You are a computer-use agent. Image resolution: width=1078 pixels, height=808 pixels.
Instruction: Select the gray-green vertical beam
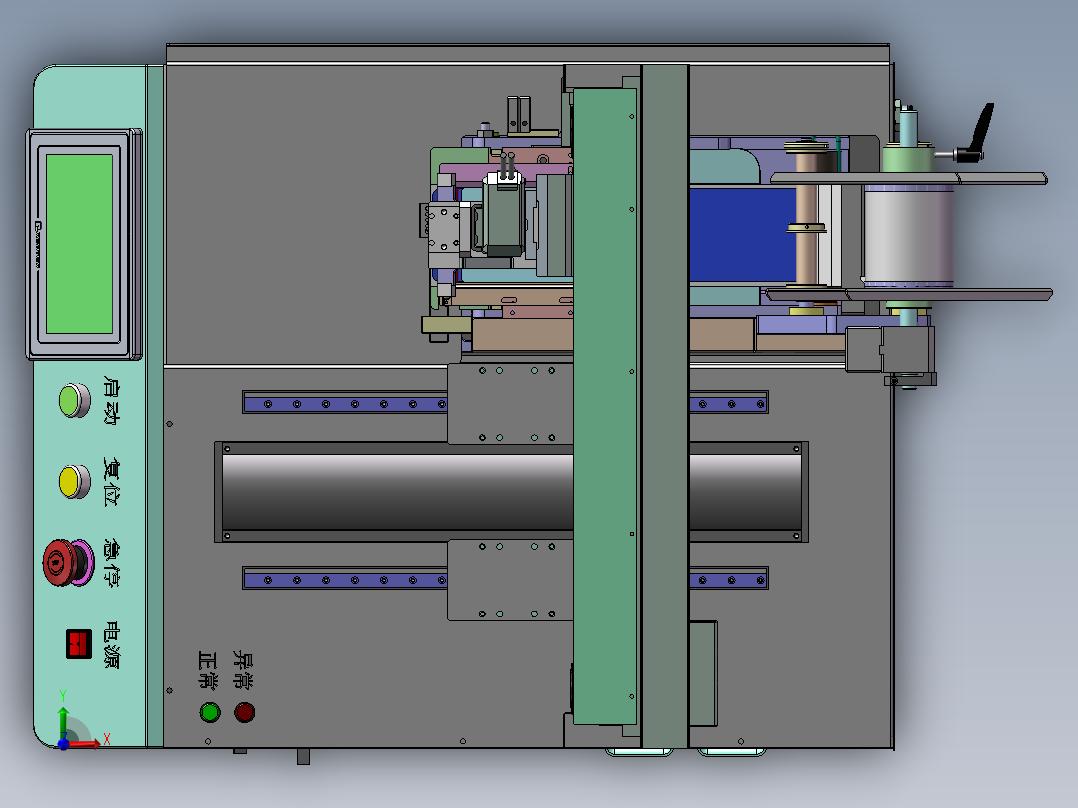click(x=665, y=406)
